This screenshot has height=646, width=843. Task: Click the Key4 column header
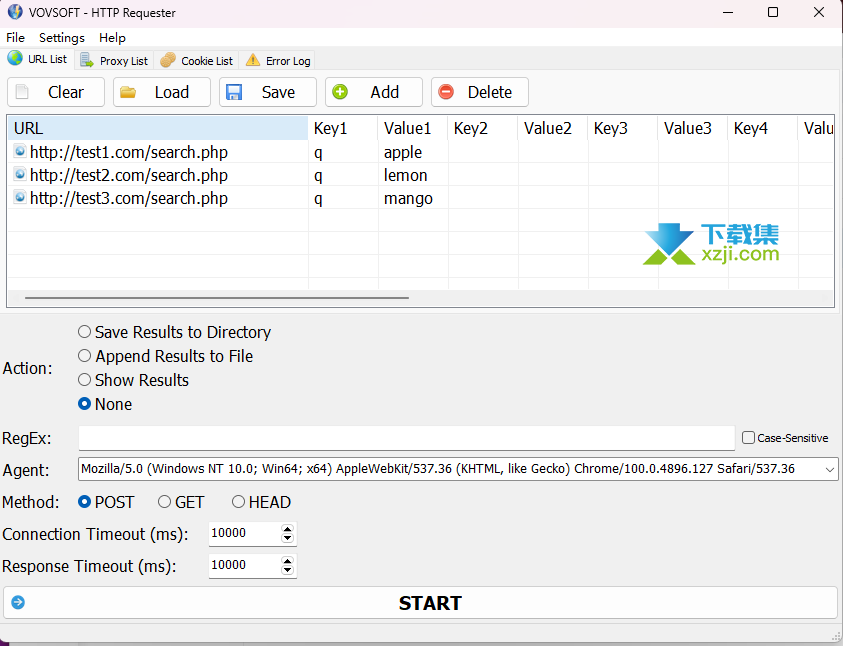click(762, 128)
